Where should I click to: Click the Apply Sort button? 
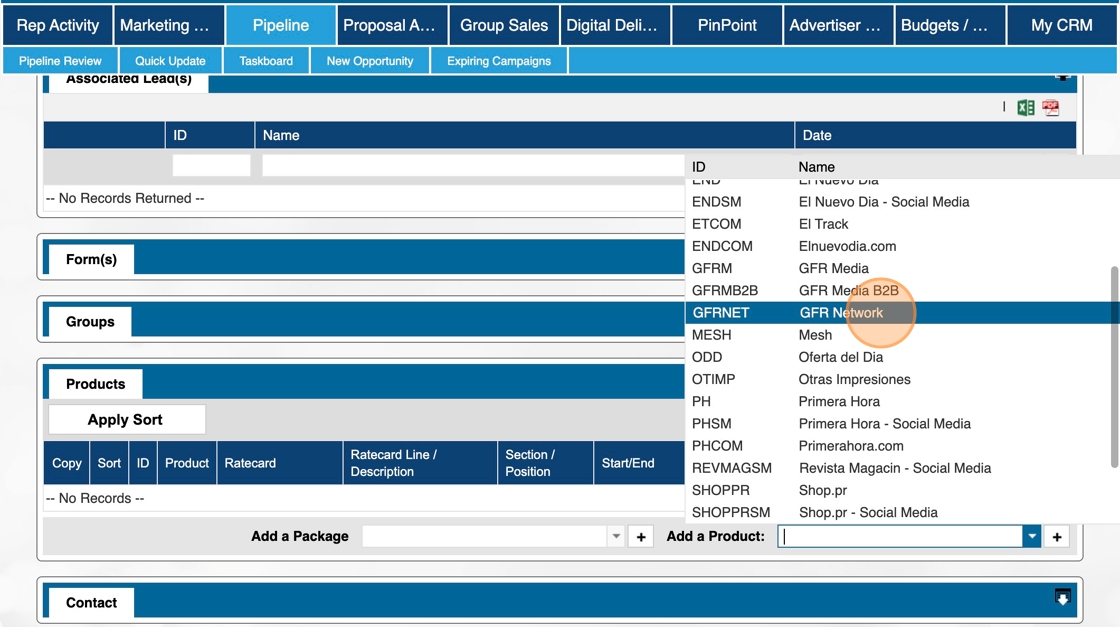point(126,419)
